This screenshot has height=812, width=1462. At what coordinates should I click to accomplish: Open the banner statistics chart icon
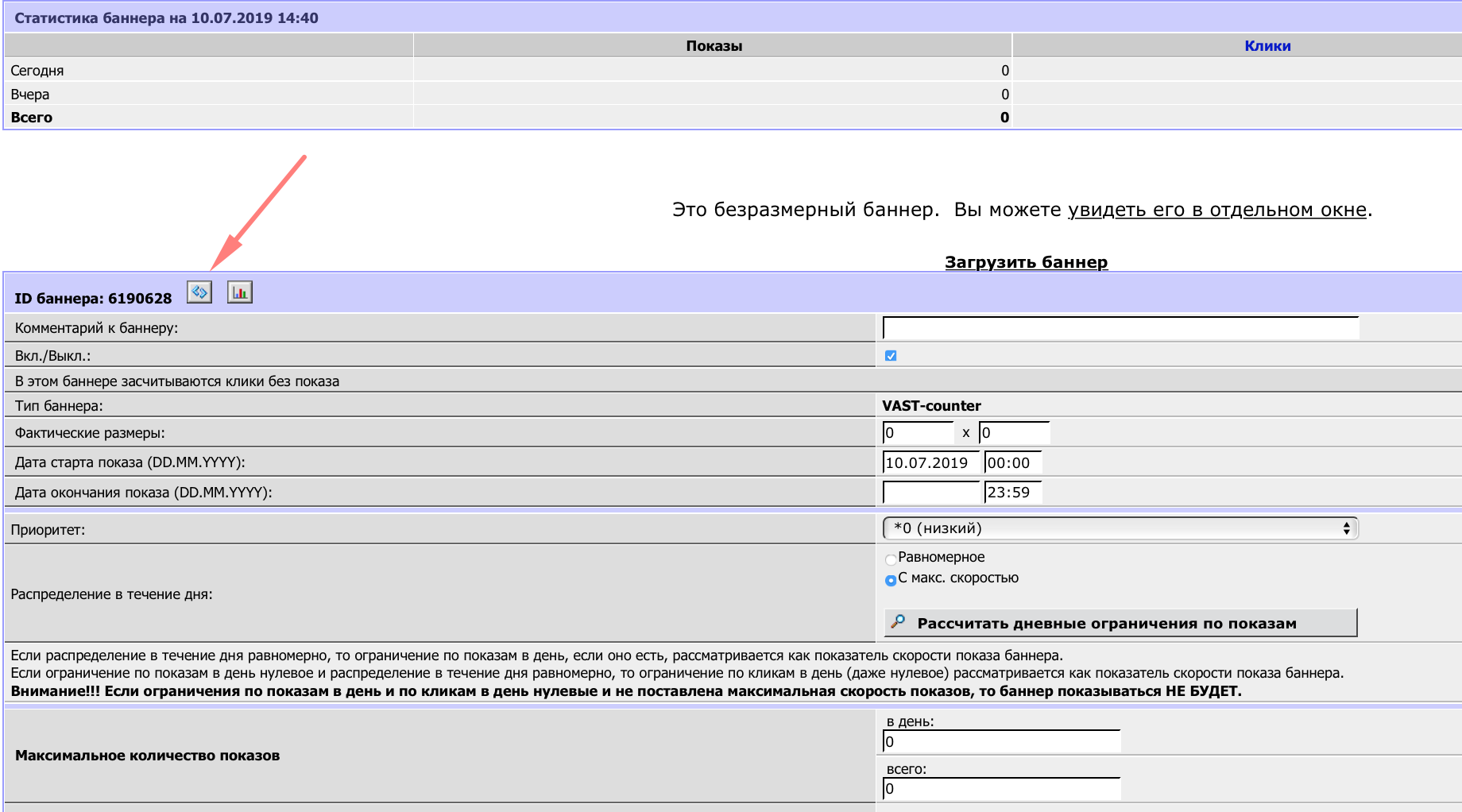coord(240,292)
